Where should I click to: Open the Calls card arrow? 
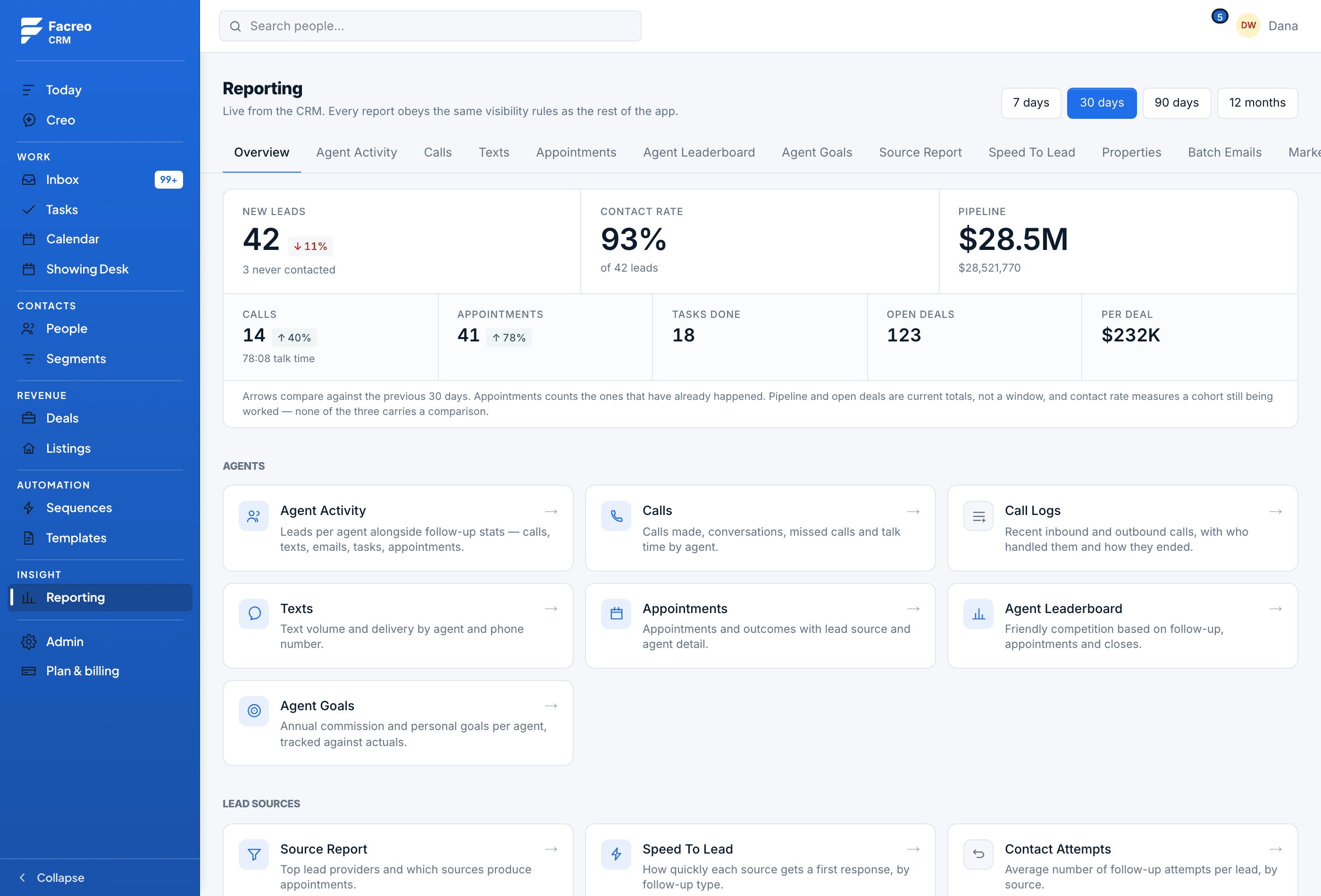click(913, 511)
